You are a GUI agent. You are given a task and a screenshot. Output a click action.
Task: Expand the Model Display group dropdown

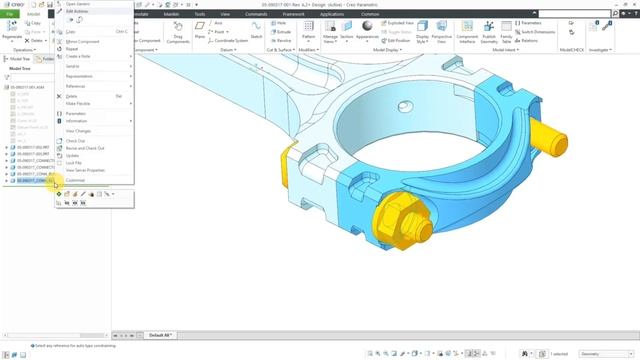click(387, 50)
